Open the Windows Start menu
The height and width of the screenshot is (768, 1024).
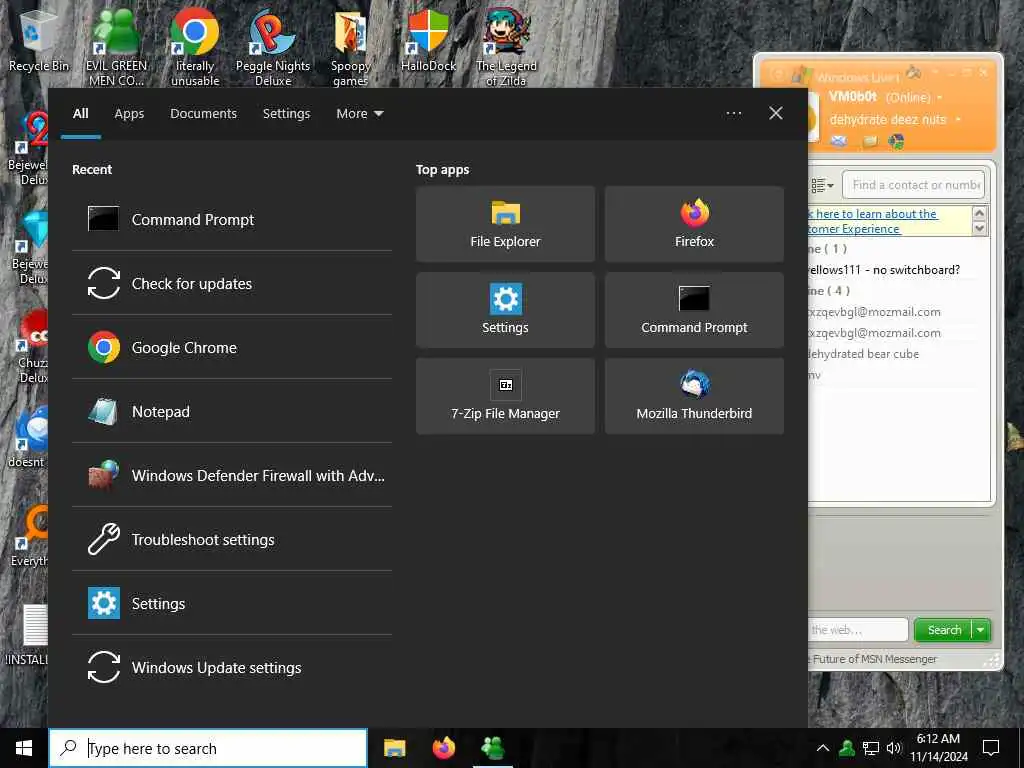point(24,748)
